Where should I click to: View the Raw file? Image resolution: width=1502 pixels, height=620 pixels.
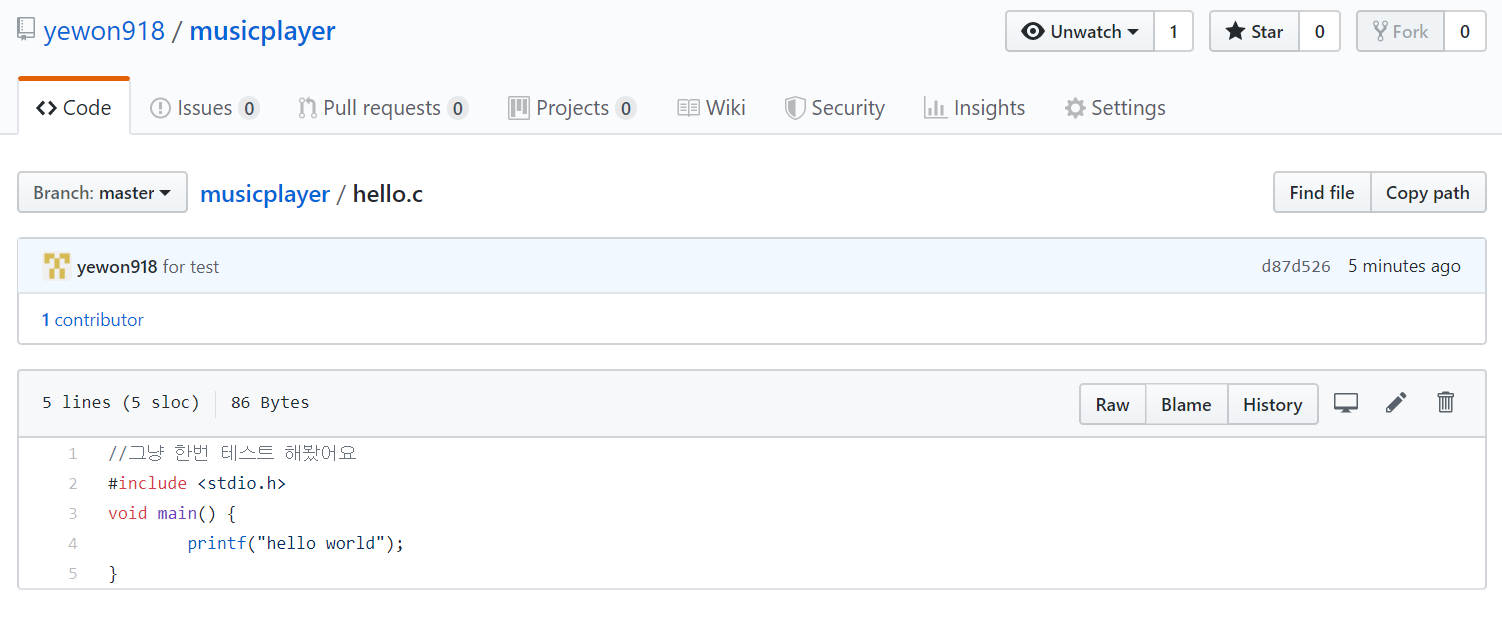pos(1113,404)
